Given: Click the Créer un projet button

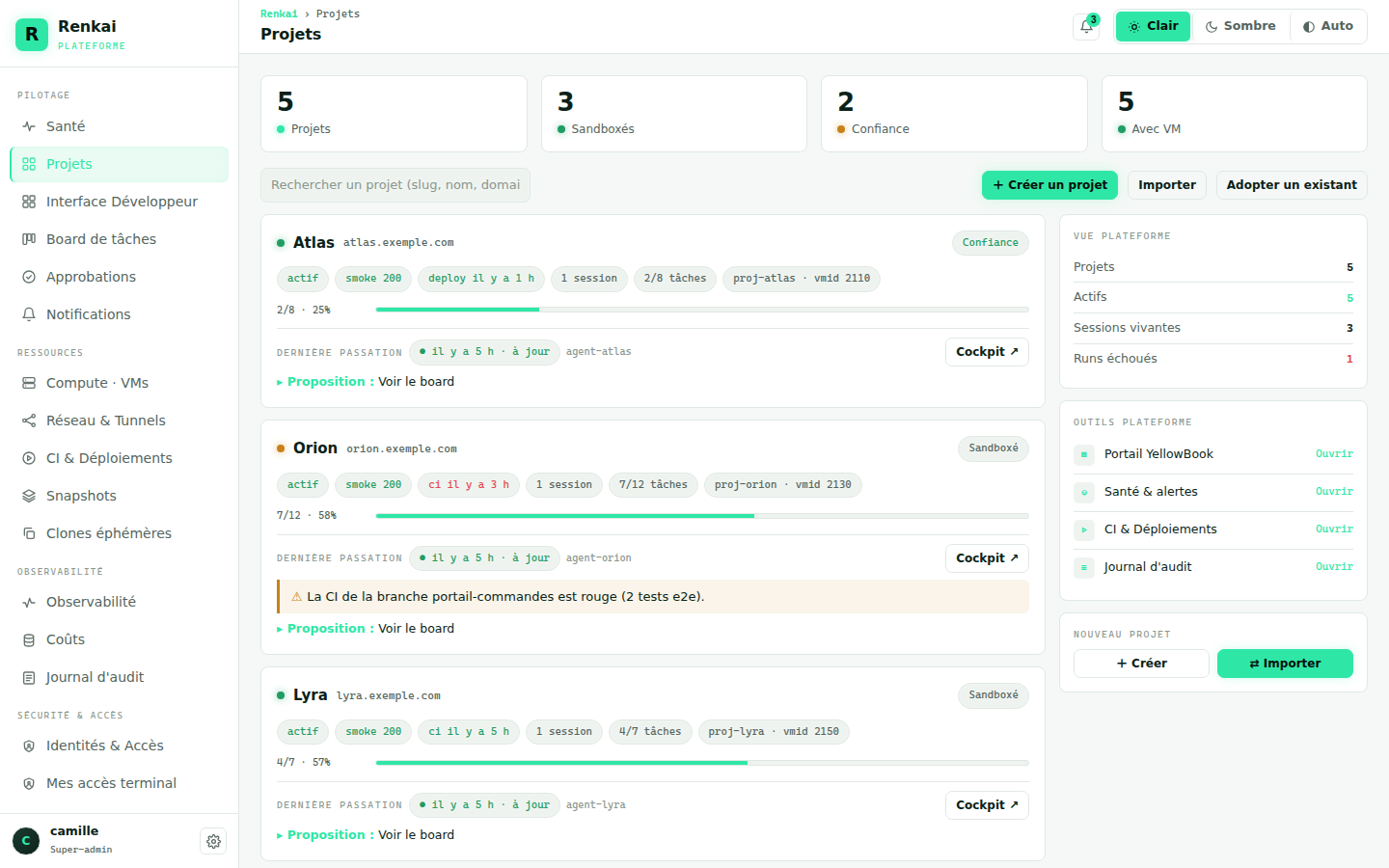Looking at the screenshot, I should [1049, 185].
